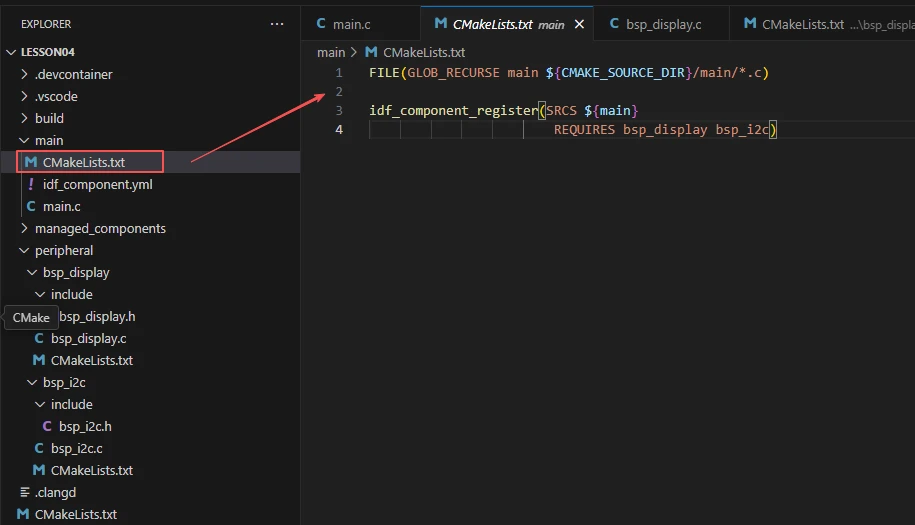Click line number 2 in the editor gutter
This screenshot has height=525, width=915.
tap(339, 91)
